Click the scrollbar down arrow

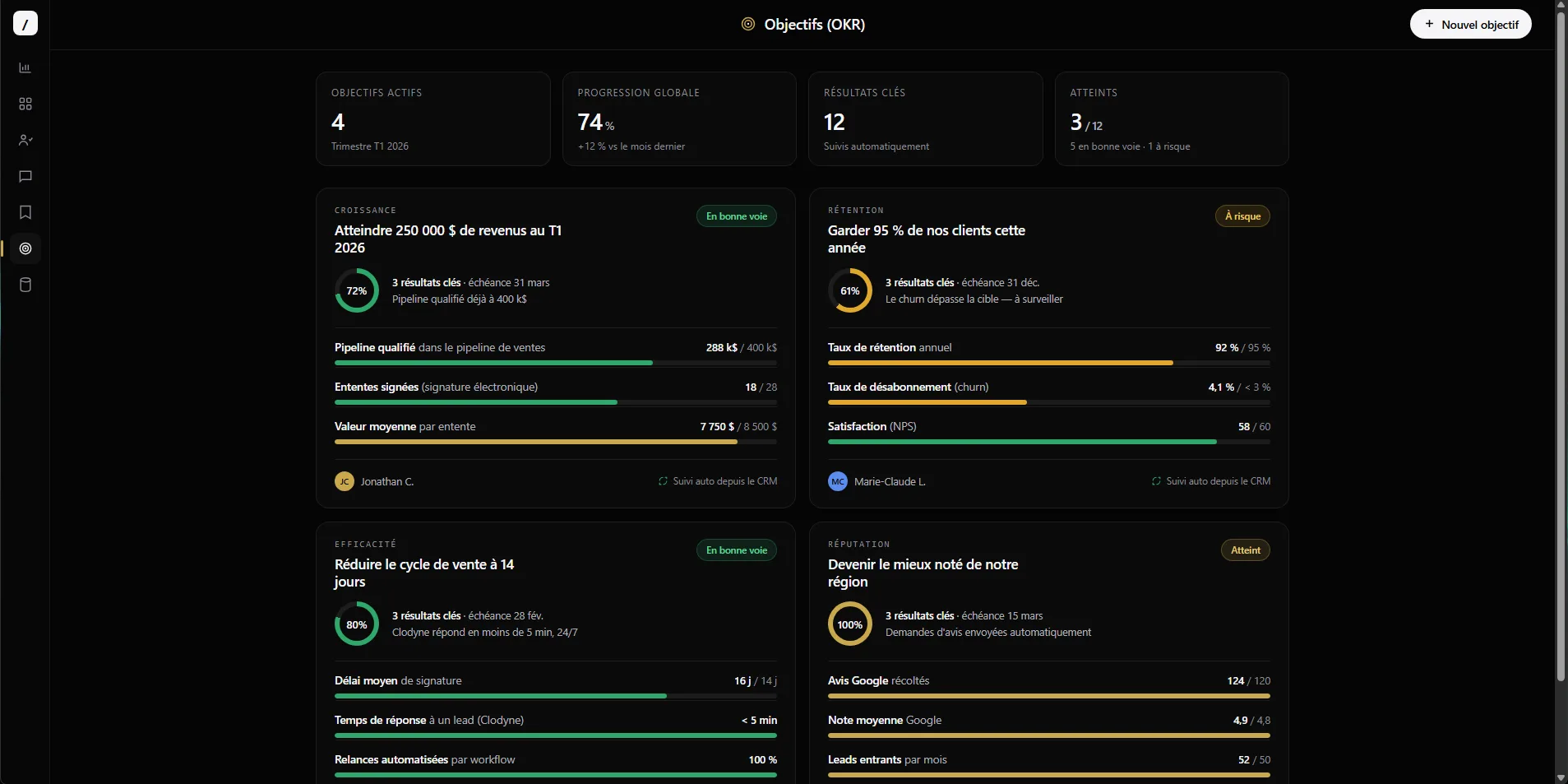pyautogui.click(x=1561, y=777)
